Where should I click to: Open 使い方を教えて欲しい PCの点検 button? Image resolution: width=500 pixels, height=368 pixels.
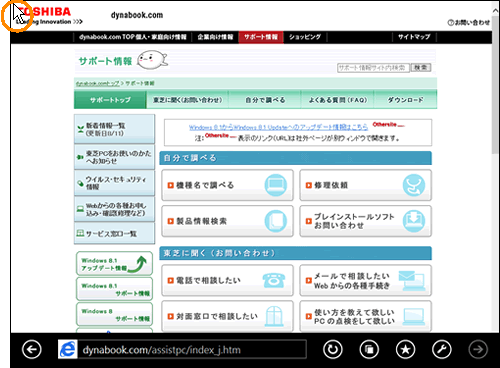365,316
